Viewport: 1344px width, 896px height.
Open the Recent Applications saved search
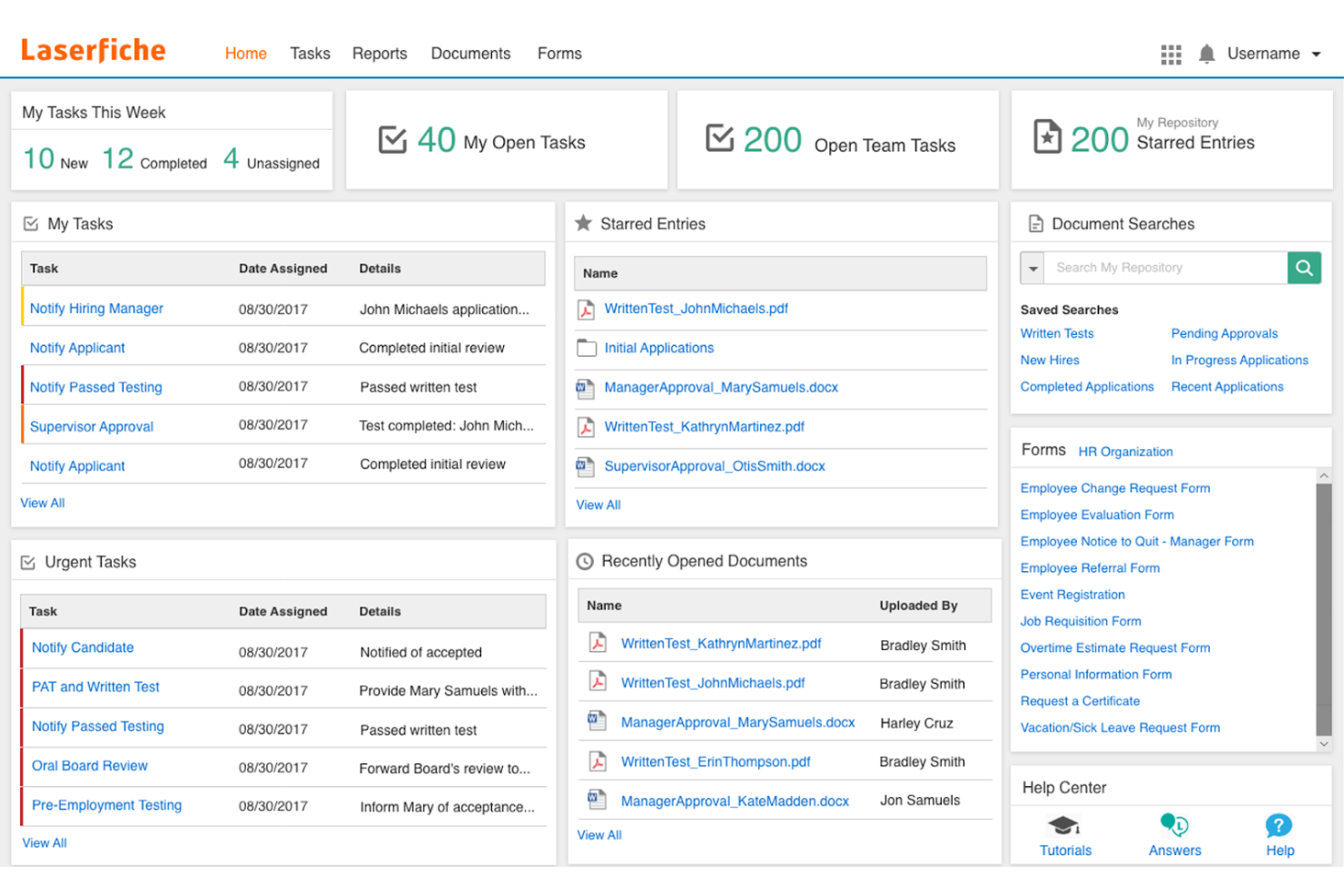pyautogui.click(x=1227, y=387)
